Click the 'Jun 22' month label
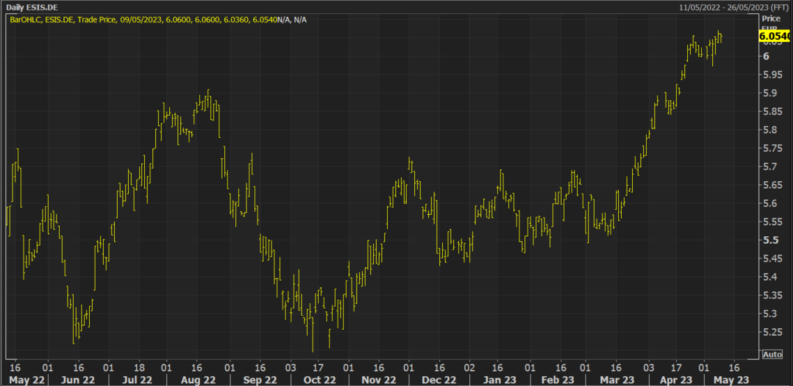The height and width of the screenshot is (386, 793). (78, 379)
